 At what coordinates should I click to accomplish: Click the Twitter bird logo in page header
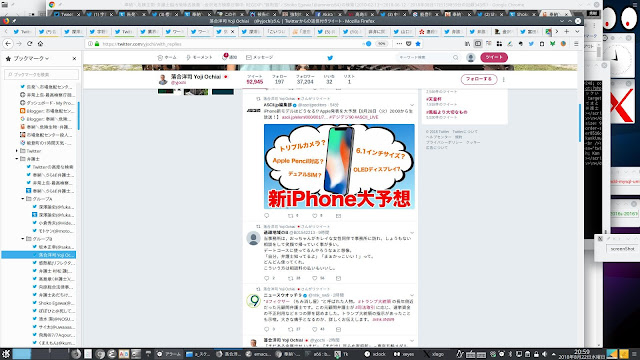[330, 58]
